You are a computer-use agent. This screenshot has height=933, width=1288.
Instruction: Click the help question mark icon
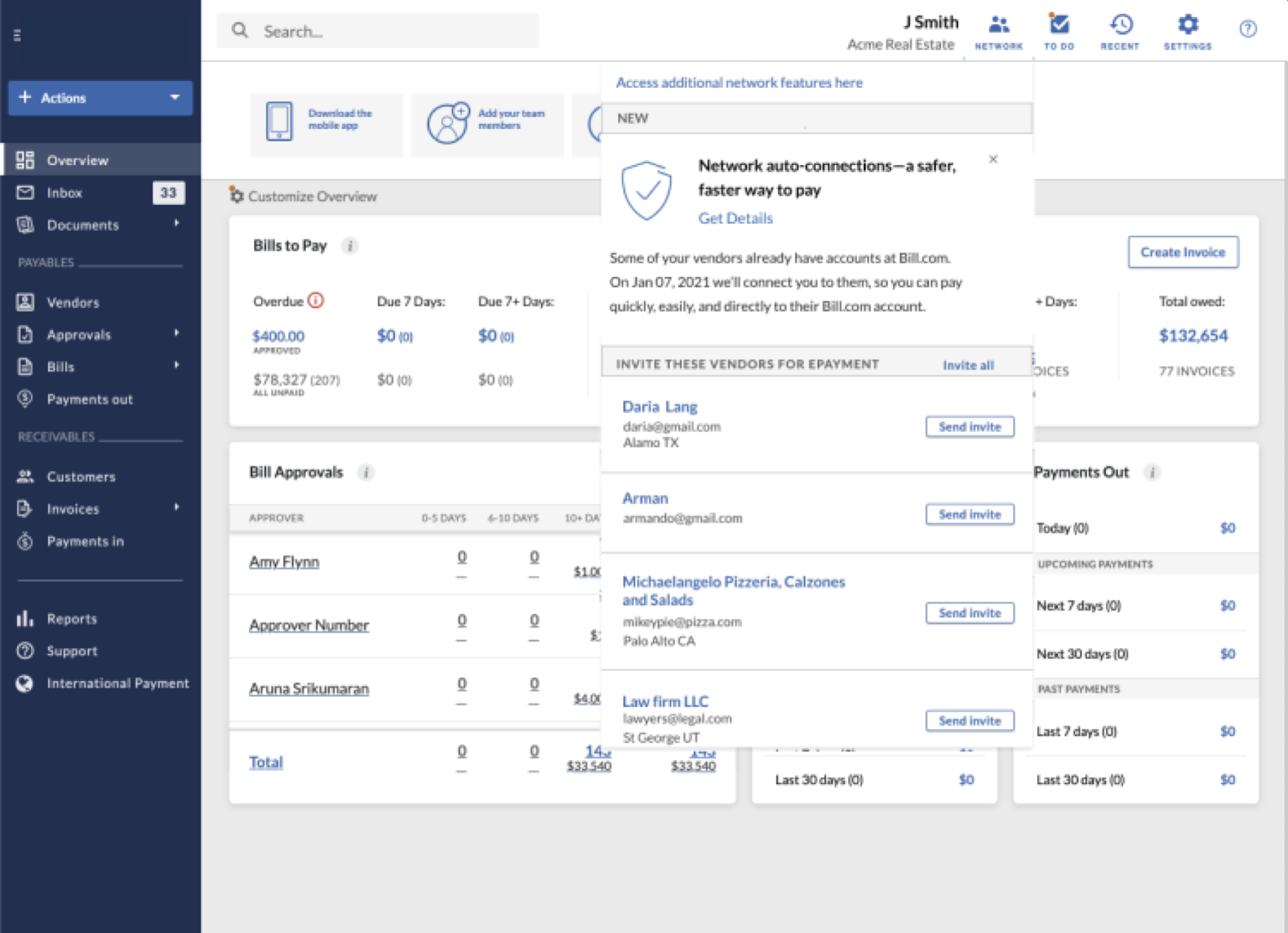(x=1247, y=29)
